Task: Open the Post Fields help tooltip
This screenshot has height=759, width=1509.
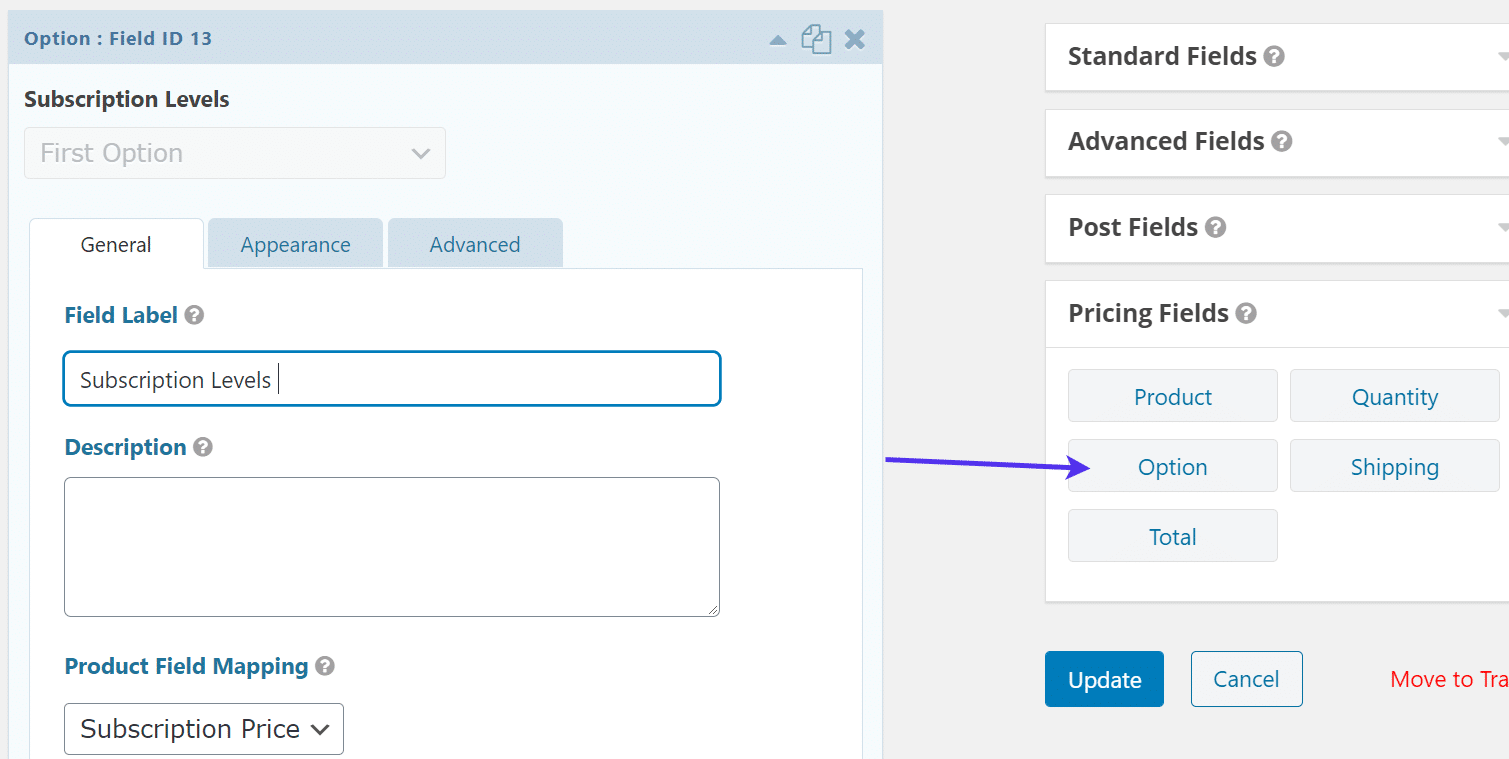Action: coord(1216,227)
